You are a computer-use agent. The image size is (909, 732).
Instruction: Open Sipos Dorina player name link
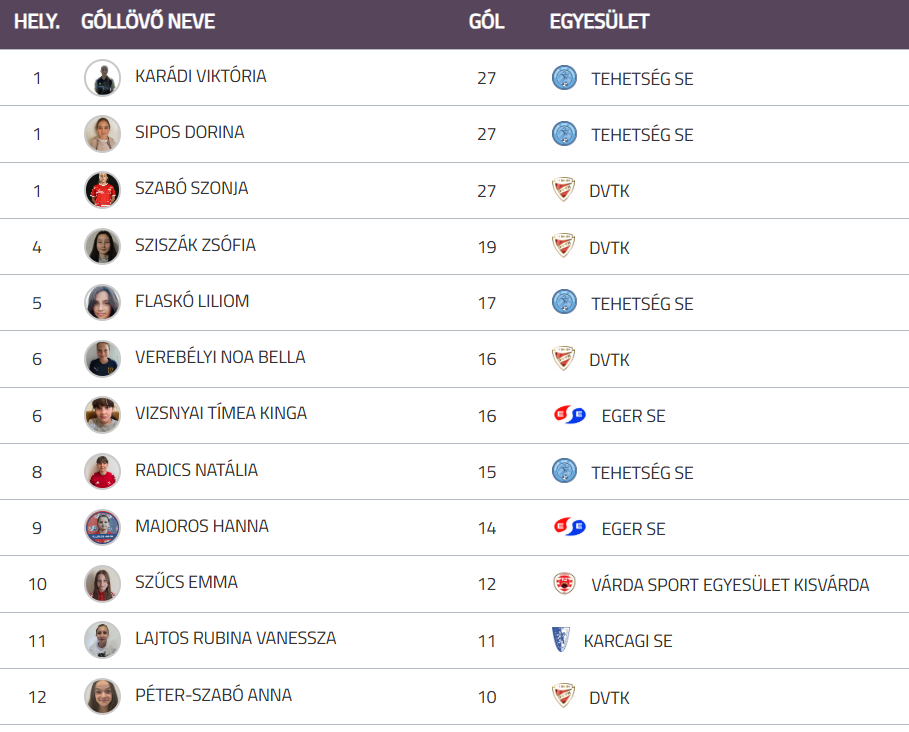[x=190, y=132]
